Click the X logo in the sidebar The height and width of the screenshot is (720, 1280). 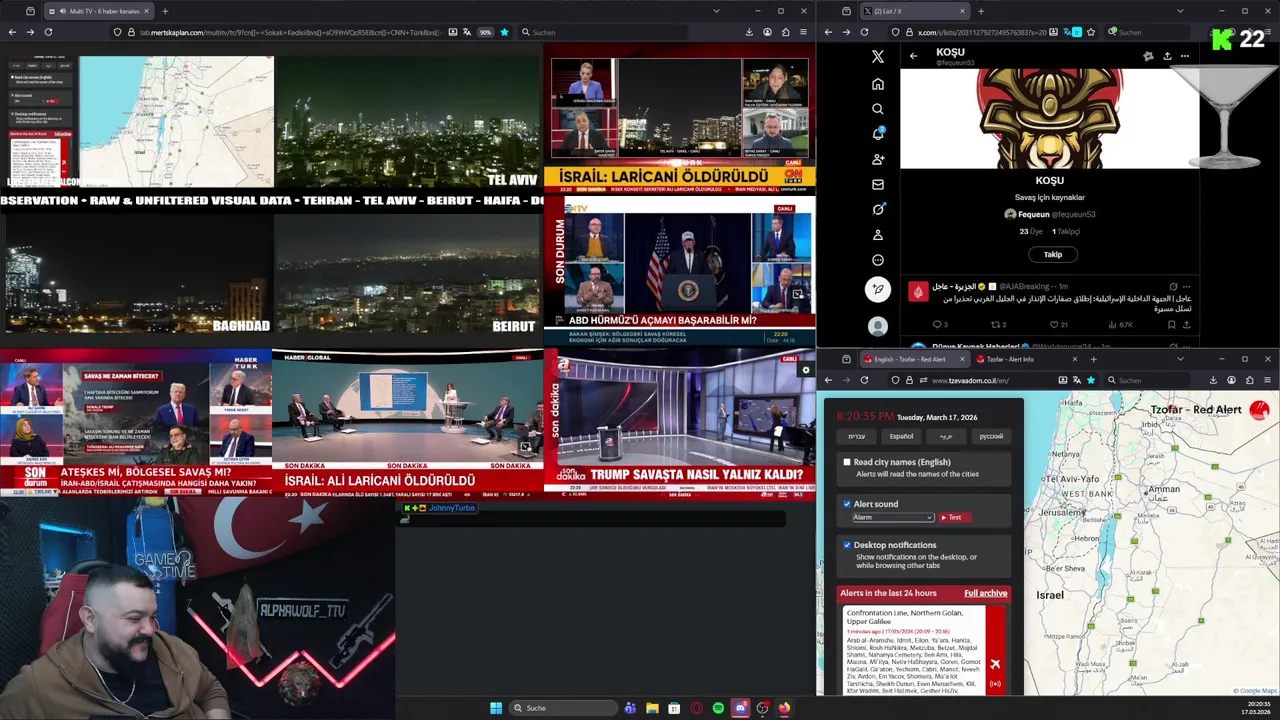(878, 57)
